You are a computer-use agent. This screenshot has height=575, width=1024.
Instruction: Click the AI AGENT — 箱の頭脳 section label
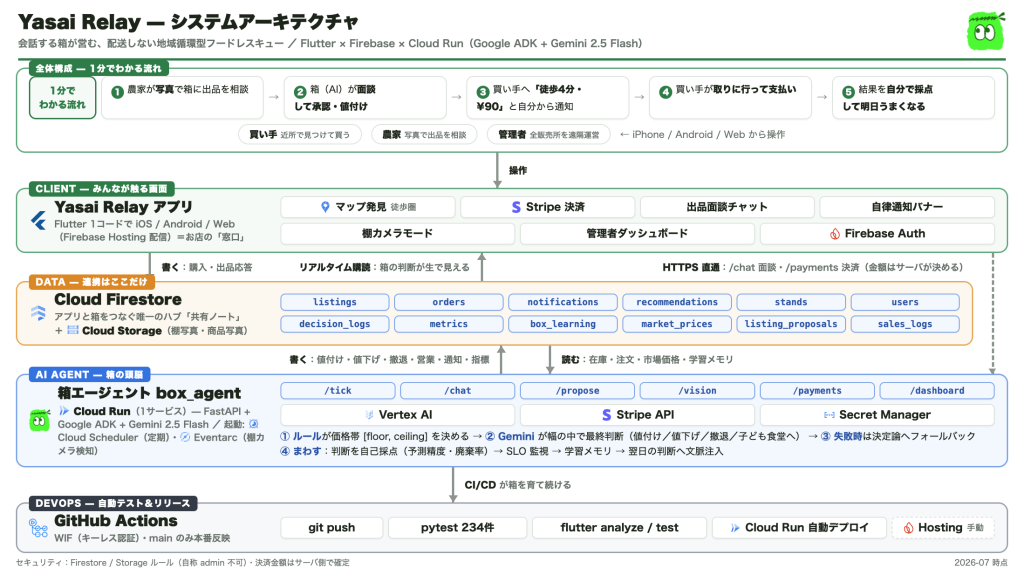[x=89, y=374]
